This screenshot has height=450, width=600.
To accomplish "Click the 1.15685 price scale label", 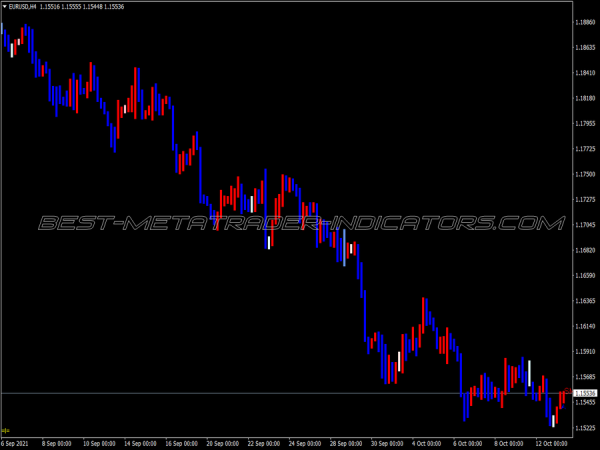I will (585, 377).
